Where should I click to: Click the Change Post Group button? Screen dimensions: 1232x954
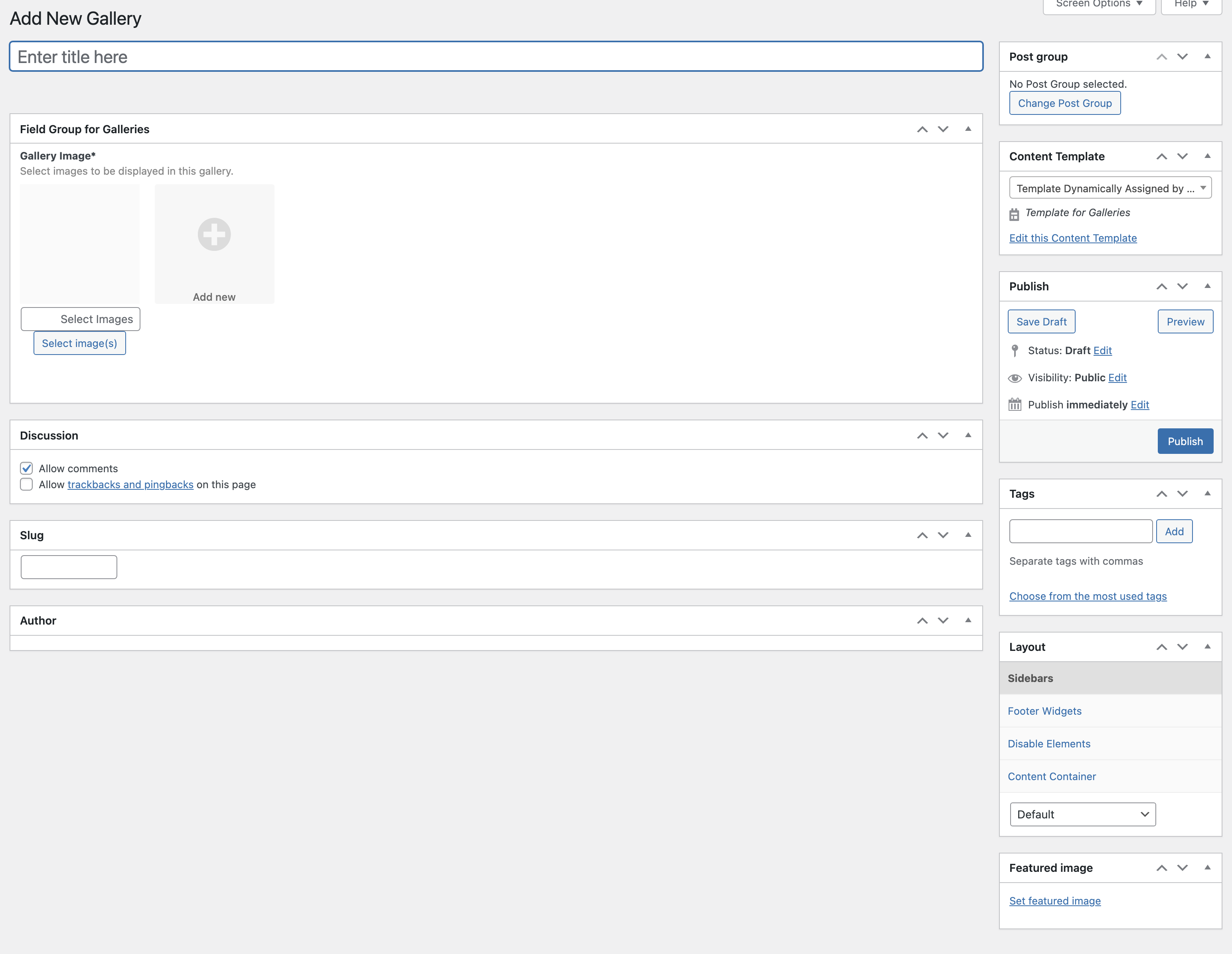(x=1065, y=103)
